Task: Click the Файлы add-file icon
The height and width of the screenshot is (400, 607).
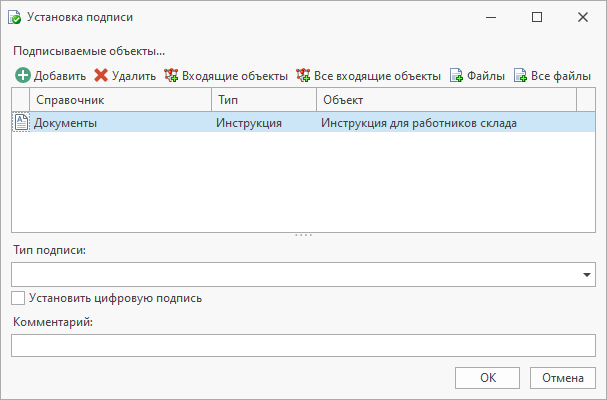Action: tap(456, 75)
